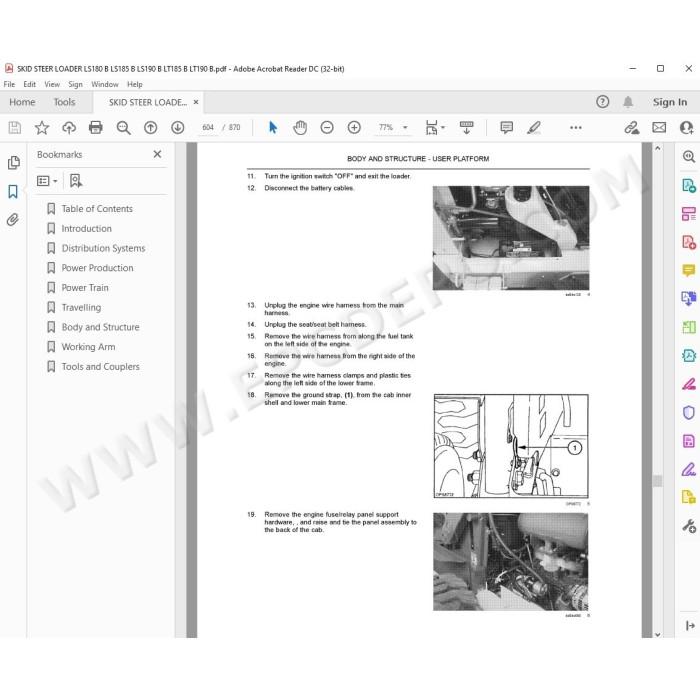Click scrollbar up arrow
700x700 pixels.
[x=658, y=148]
